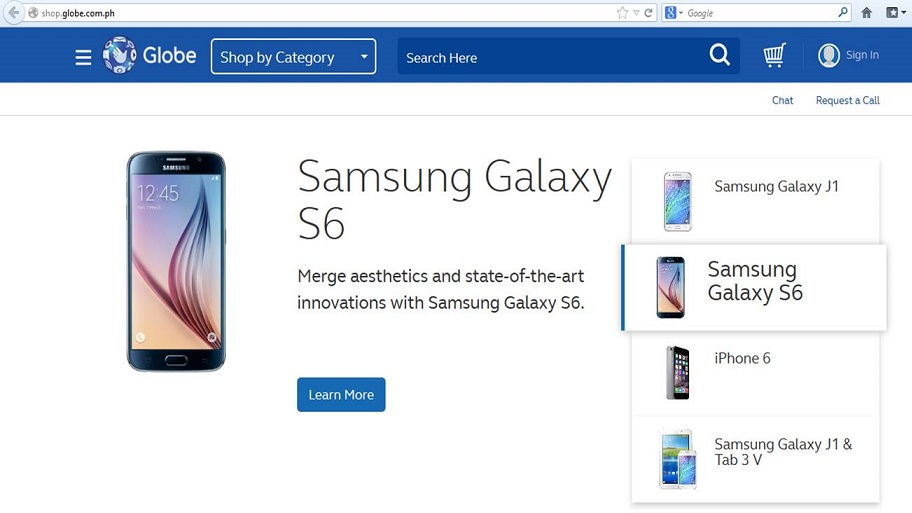Click the large Galaxy S6 phone image

[176, 261]
